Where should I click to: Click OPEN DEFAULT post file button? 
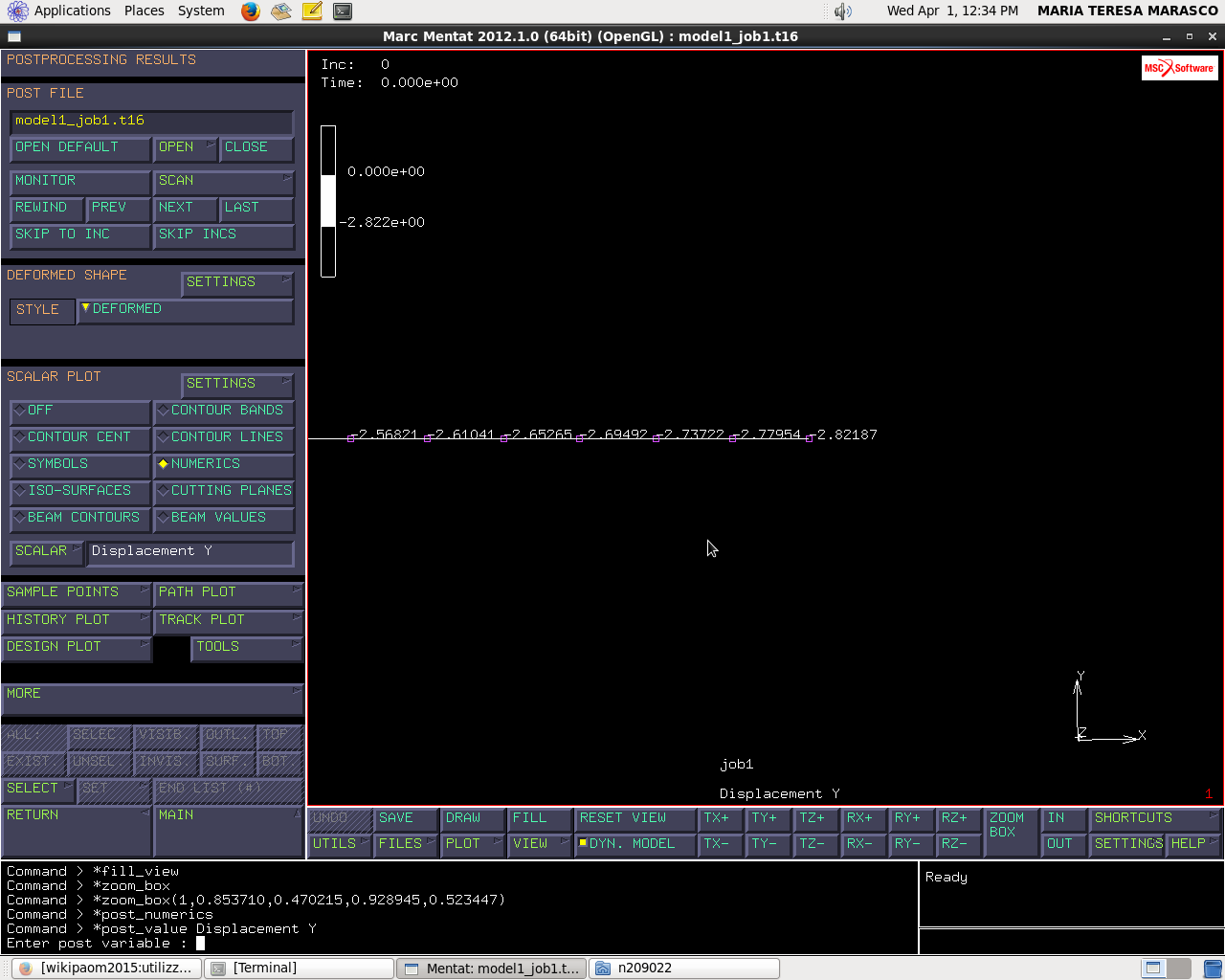[80, 148]
